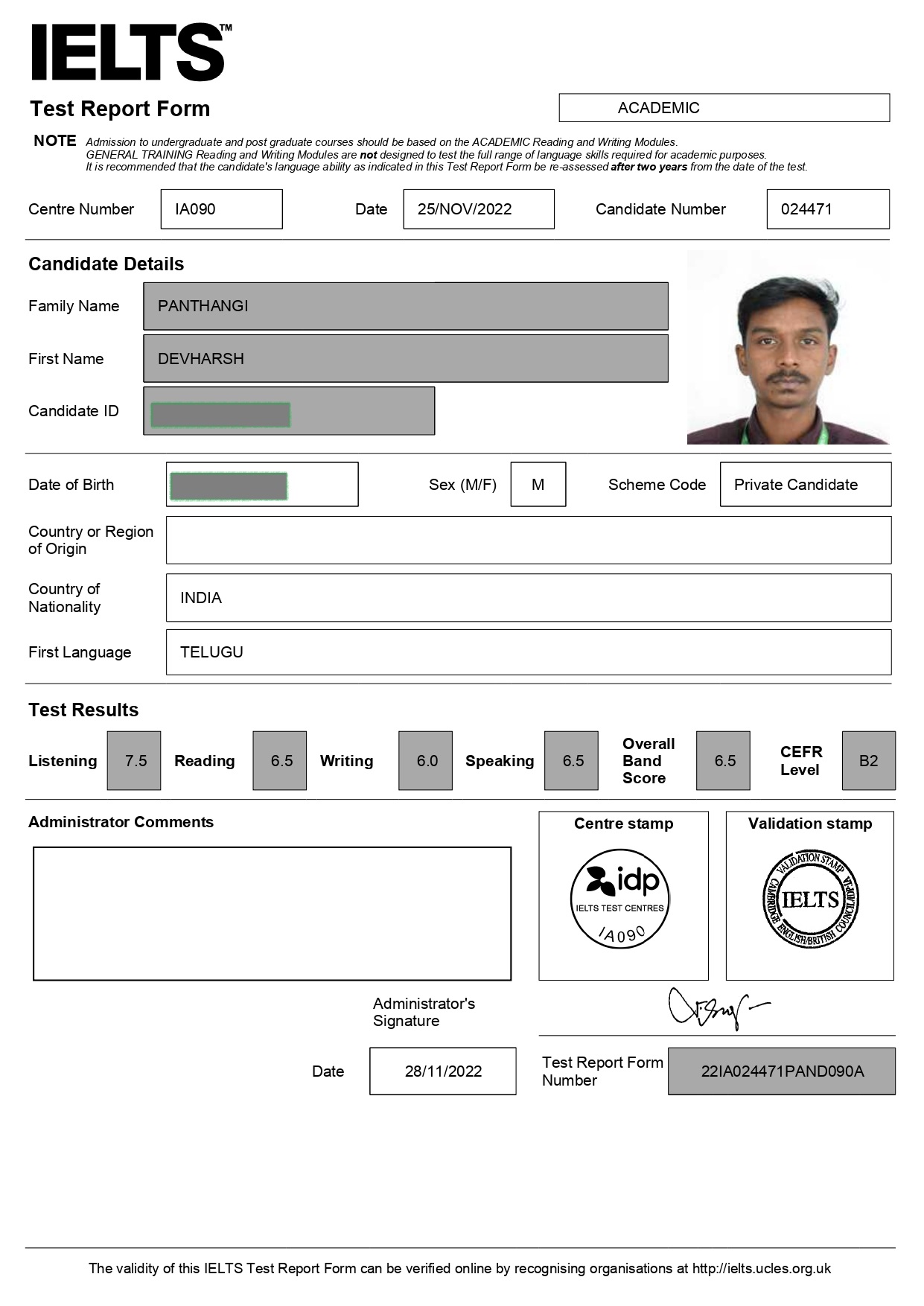Click the Test Report Form Number field
Screen dimensions: 924x1306
[x=781, y=1071]
